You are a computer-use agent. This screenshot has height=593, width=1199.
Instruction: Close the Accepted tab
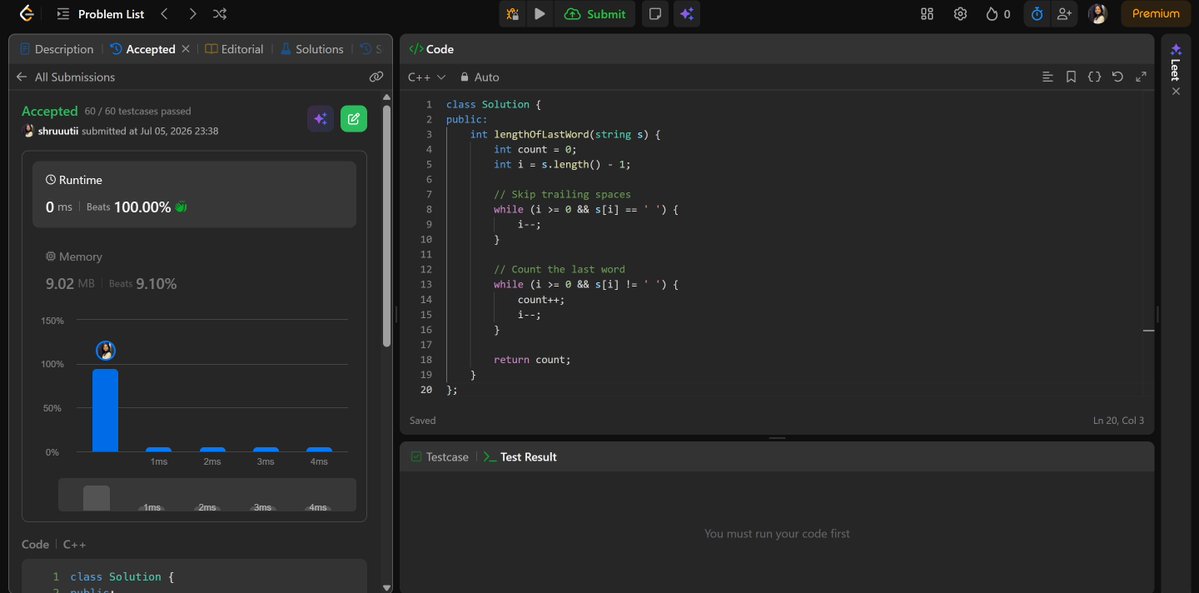pyautogui.click(x=185, y=49)
